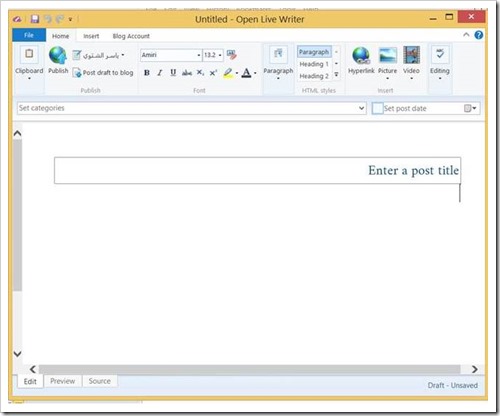Collapse the ribbon with the up chevron
Image resolution: width=500 pixels, height=416 pixels.
[466, 35]
